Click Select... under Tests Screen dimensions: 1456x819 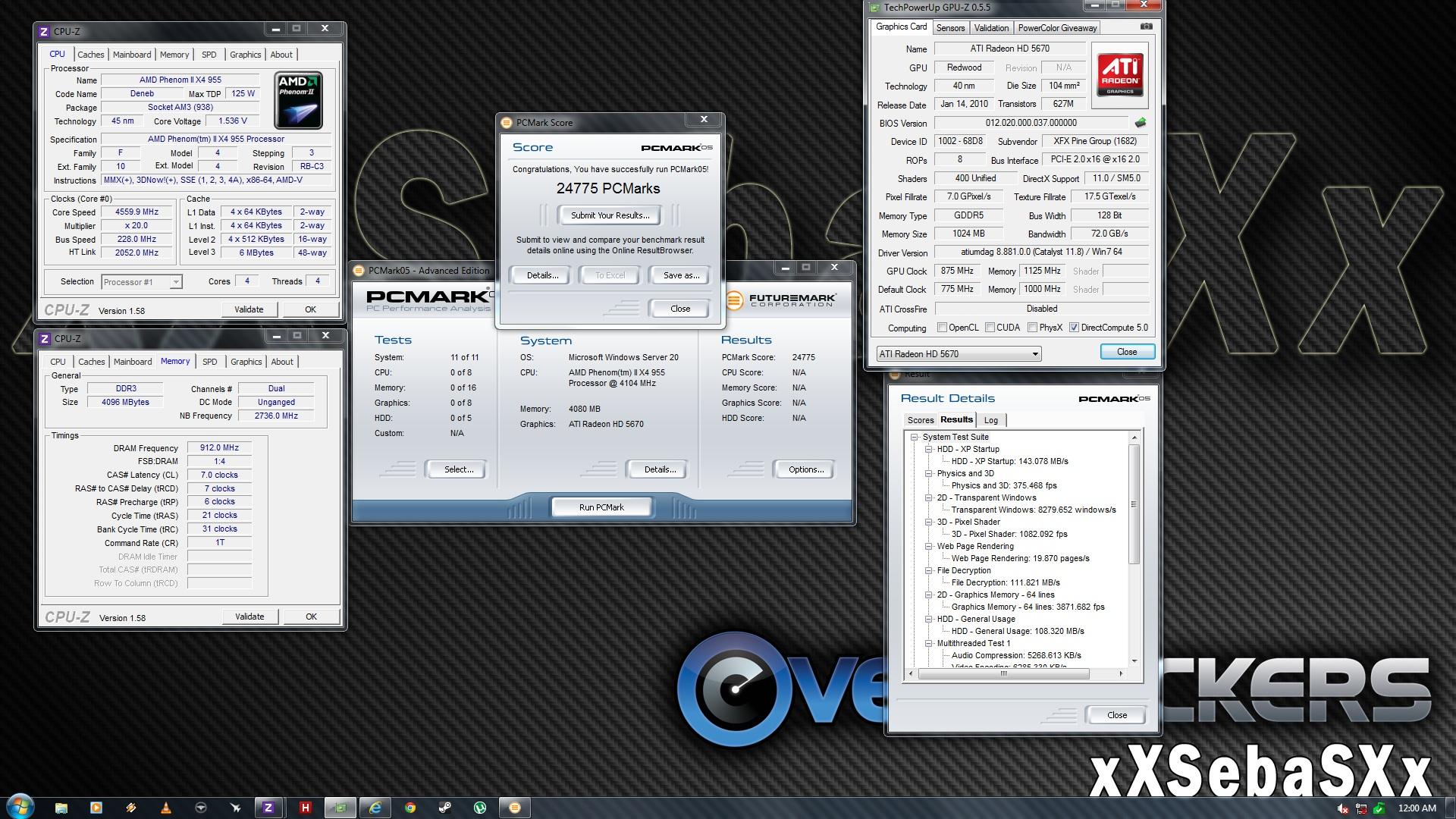pos(458,469)
